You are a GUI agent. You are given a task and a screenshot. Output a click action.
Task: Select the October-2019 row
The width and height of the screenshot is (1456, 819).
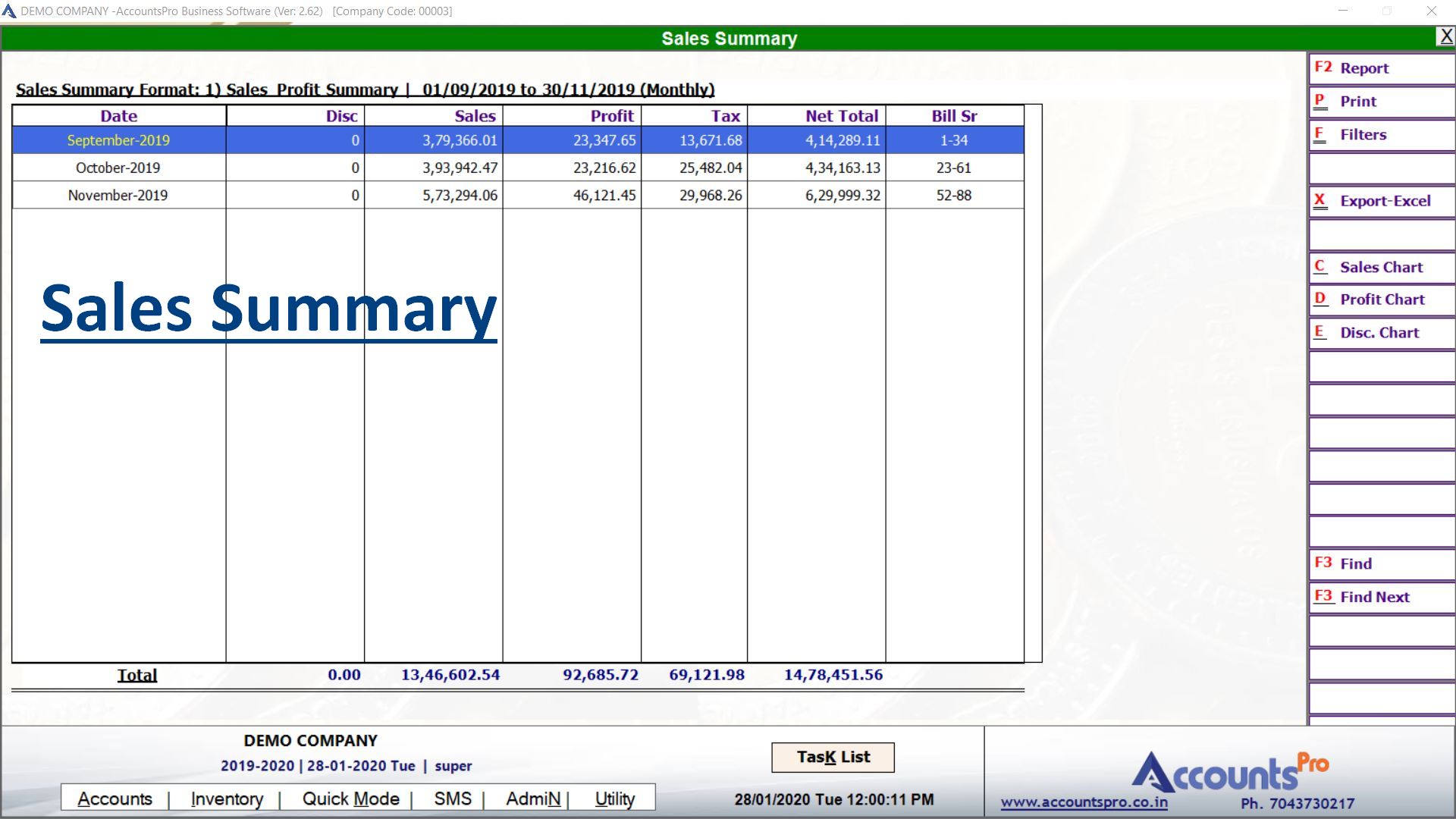click(x=118, y=168)
